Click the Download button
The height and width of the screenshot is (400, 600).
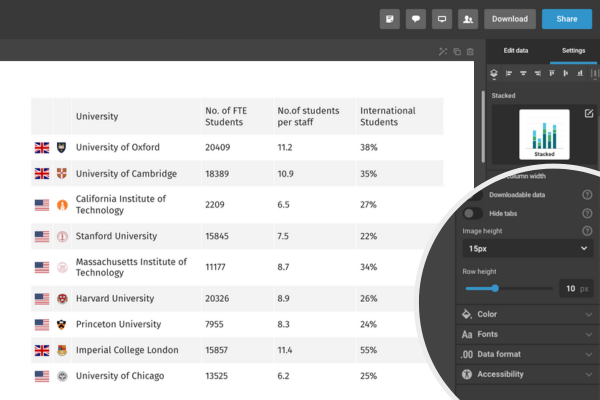[510, 19]
